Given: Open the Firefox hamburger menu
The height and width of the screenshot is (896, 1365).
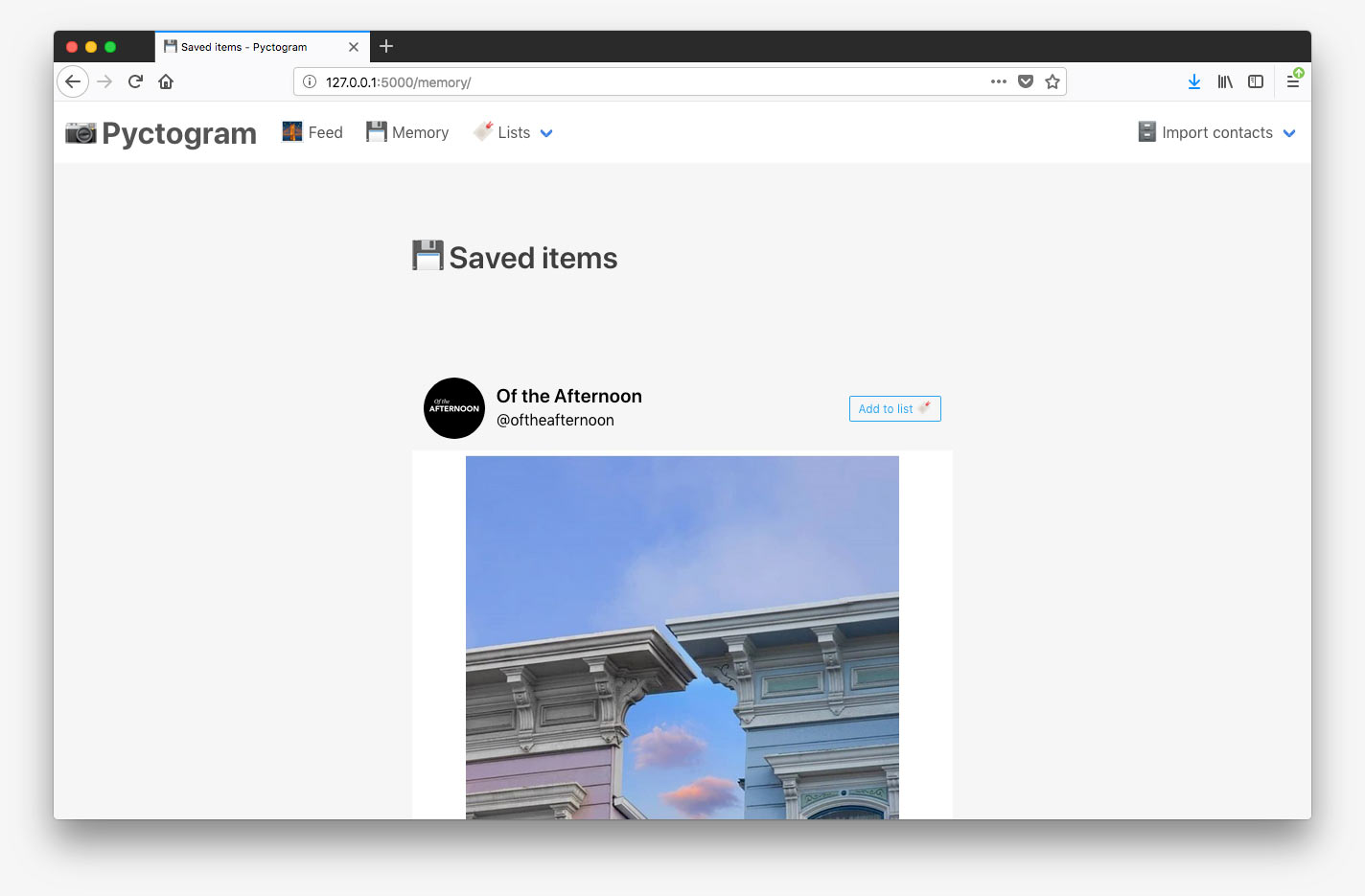Looking at the screenshot, I should [x=1293, y=81].
